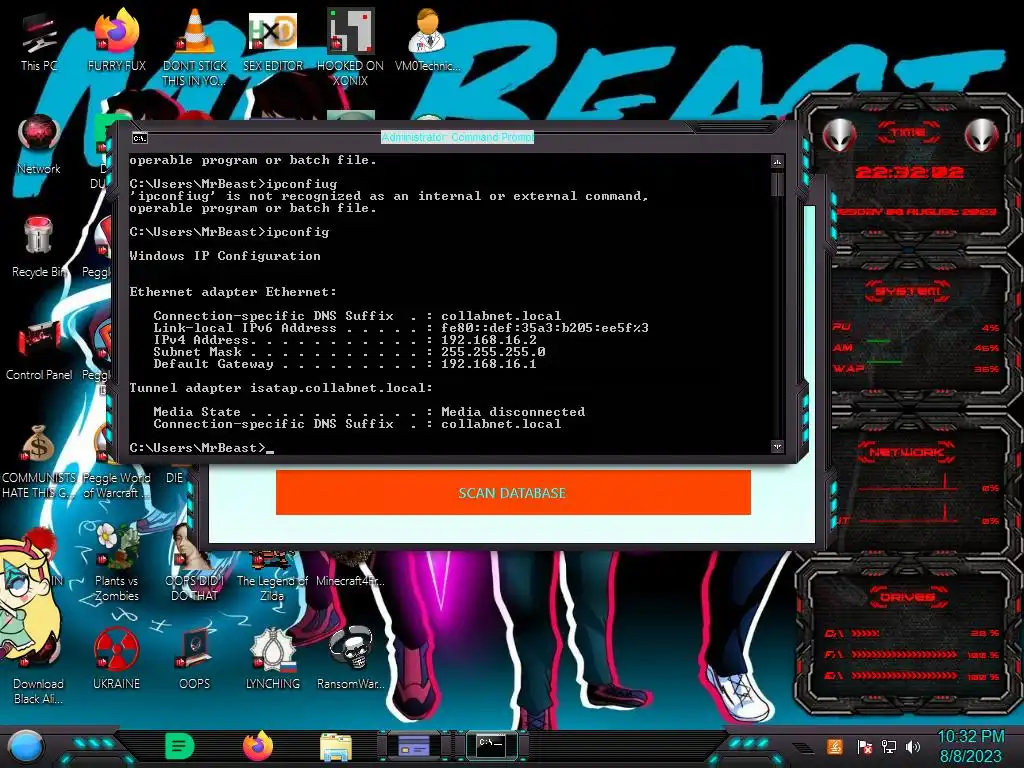Open OOPS DID I DO THAT icon
Screen dimensions: 1024x768
coord(195,563)
